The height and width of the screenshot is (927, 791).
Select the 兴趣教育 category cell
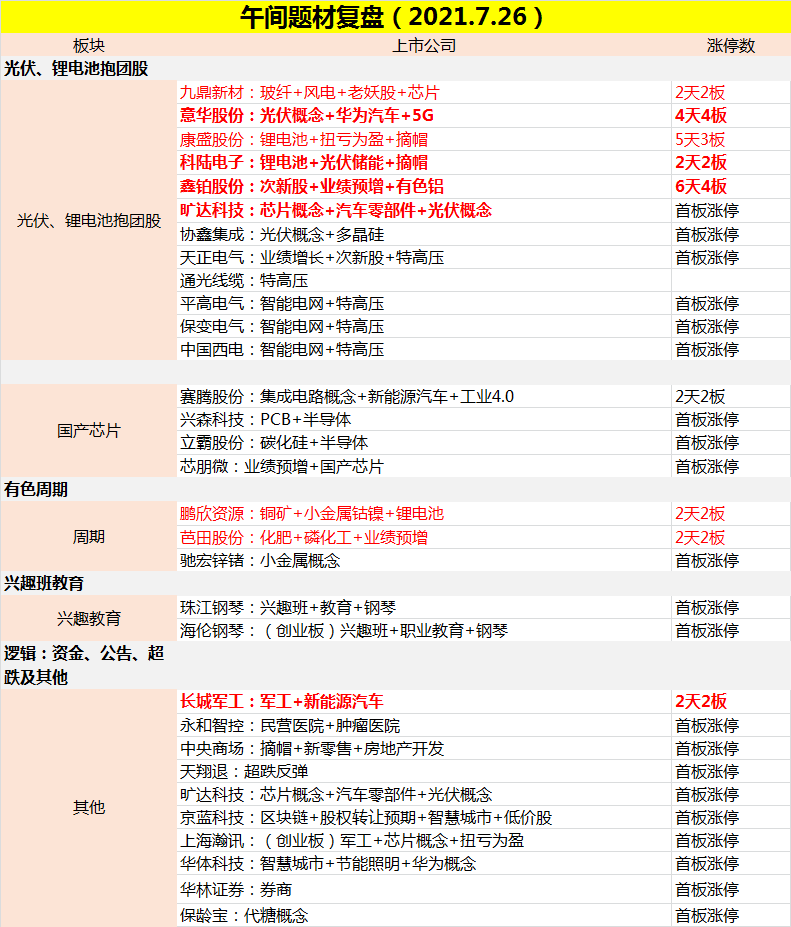[89, 619]
